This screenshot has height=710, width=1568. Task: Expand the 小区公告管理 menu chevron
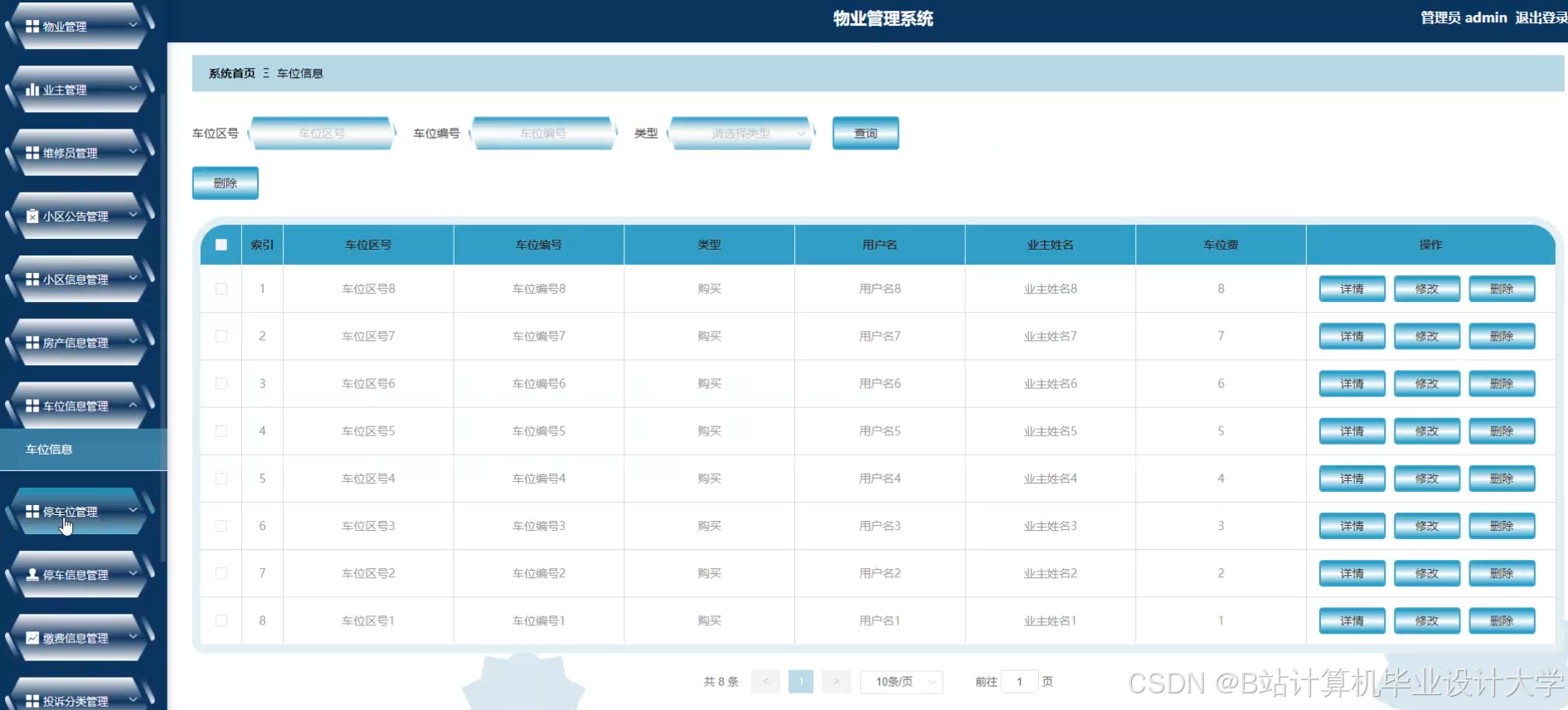click(133, 215)
